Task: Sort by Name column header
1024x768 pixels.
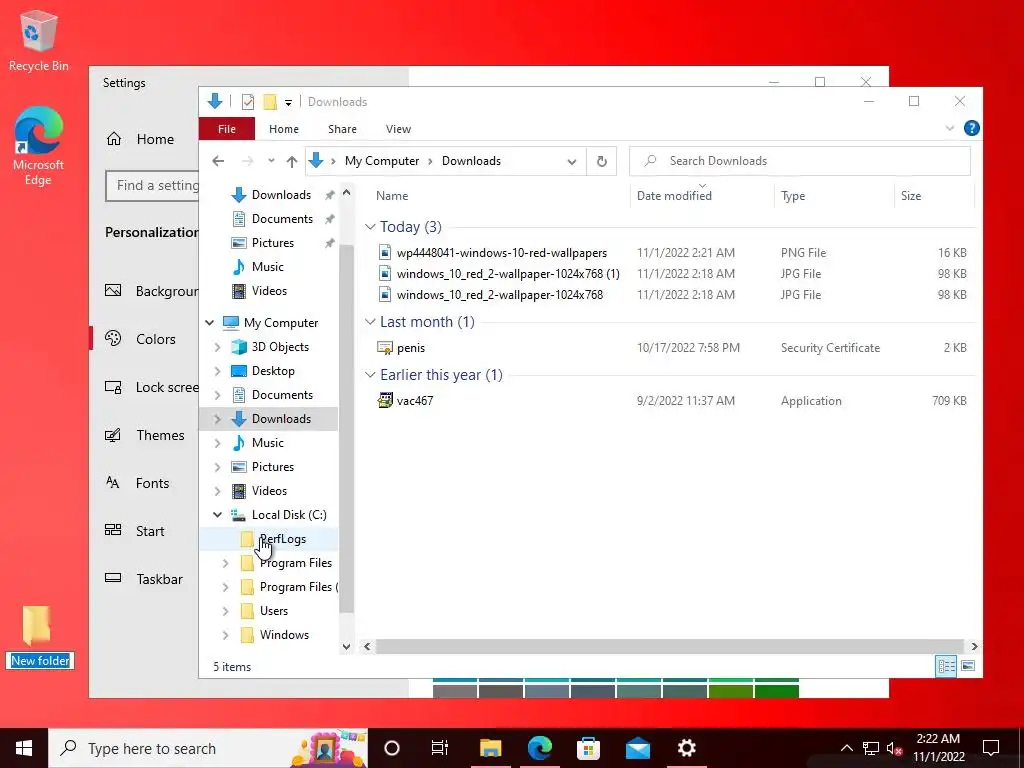Action: [392, 196]
